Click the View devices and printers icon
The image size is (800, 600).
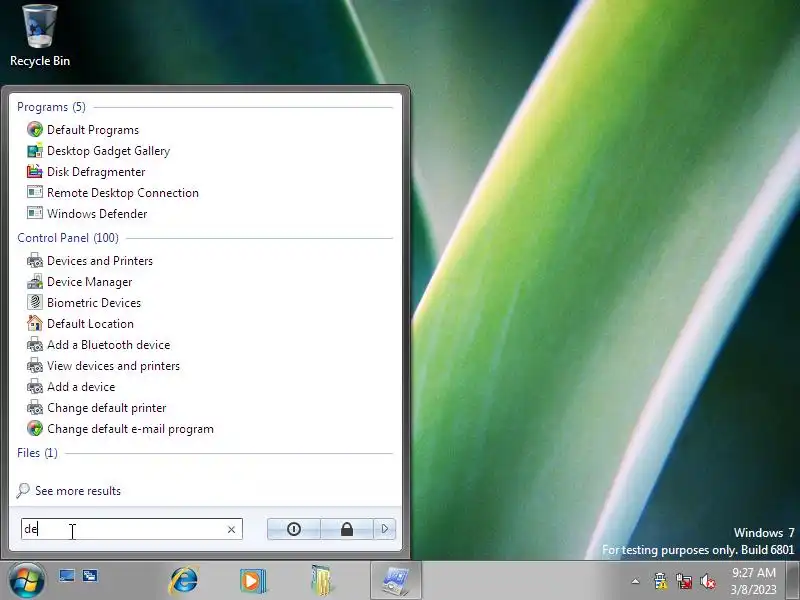click(x=35, y=365)
